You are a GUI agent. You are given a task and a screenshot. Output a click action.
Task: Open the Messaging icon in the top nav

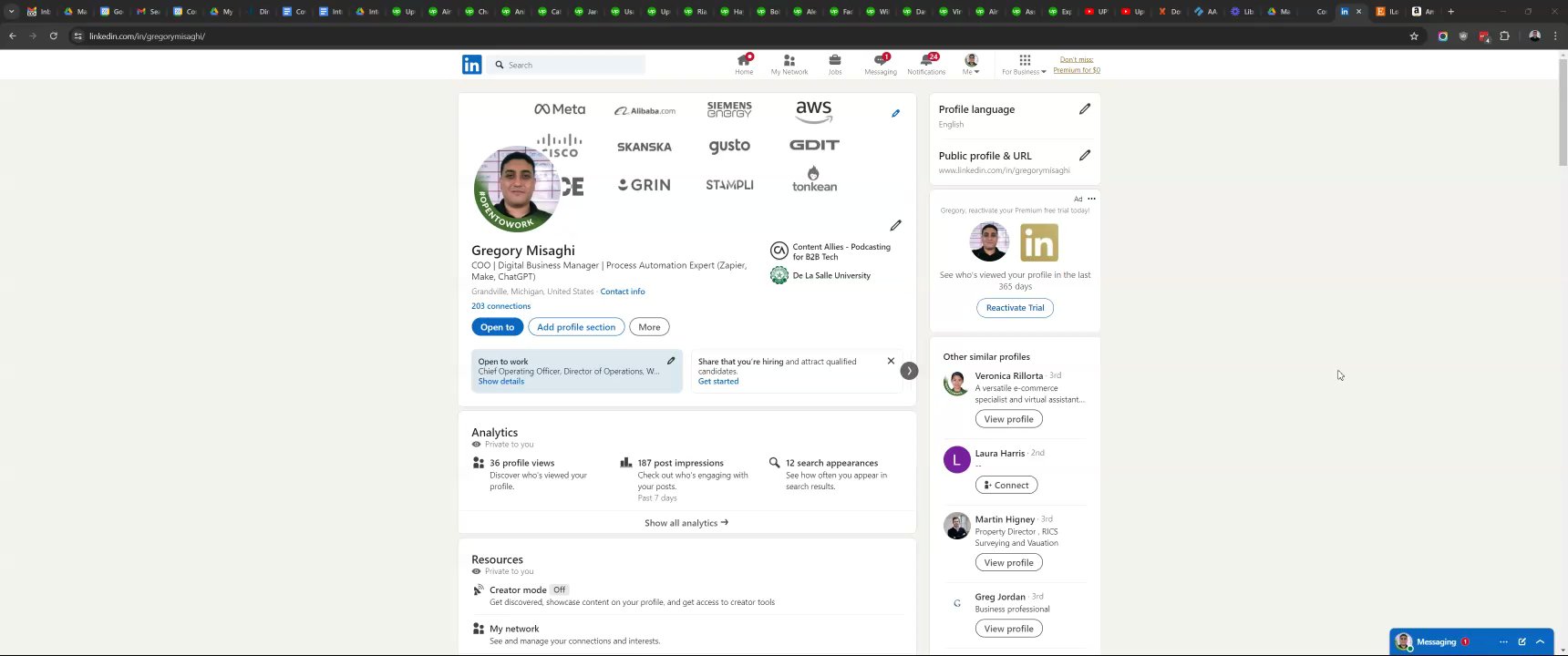881,64
